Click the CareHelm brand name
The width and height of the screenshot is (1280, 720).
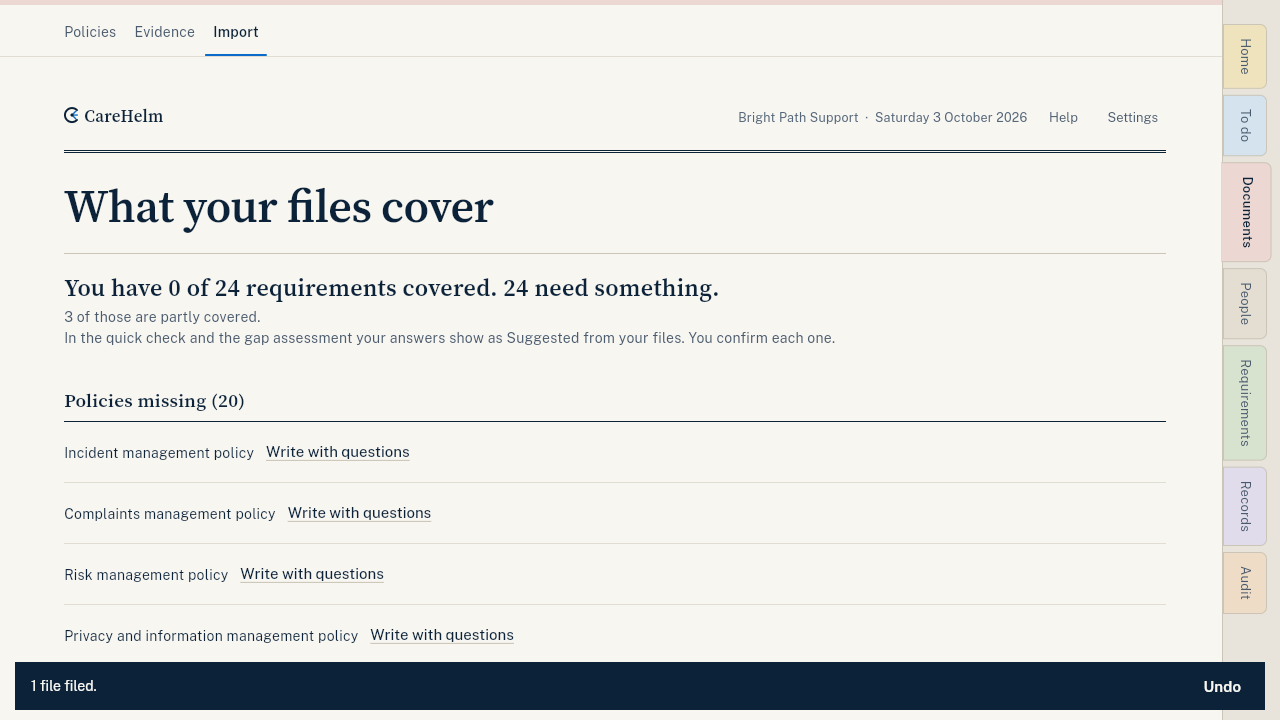pos(124,116)
